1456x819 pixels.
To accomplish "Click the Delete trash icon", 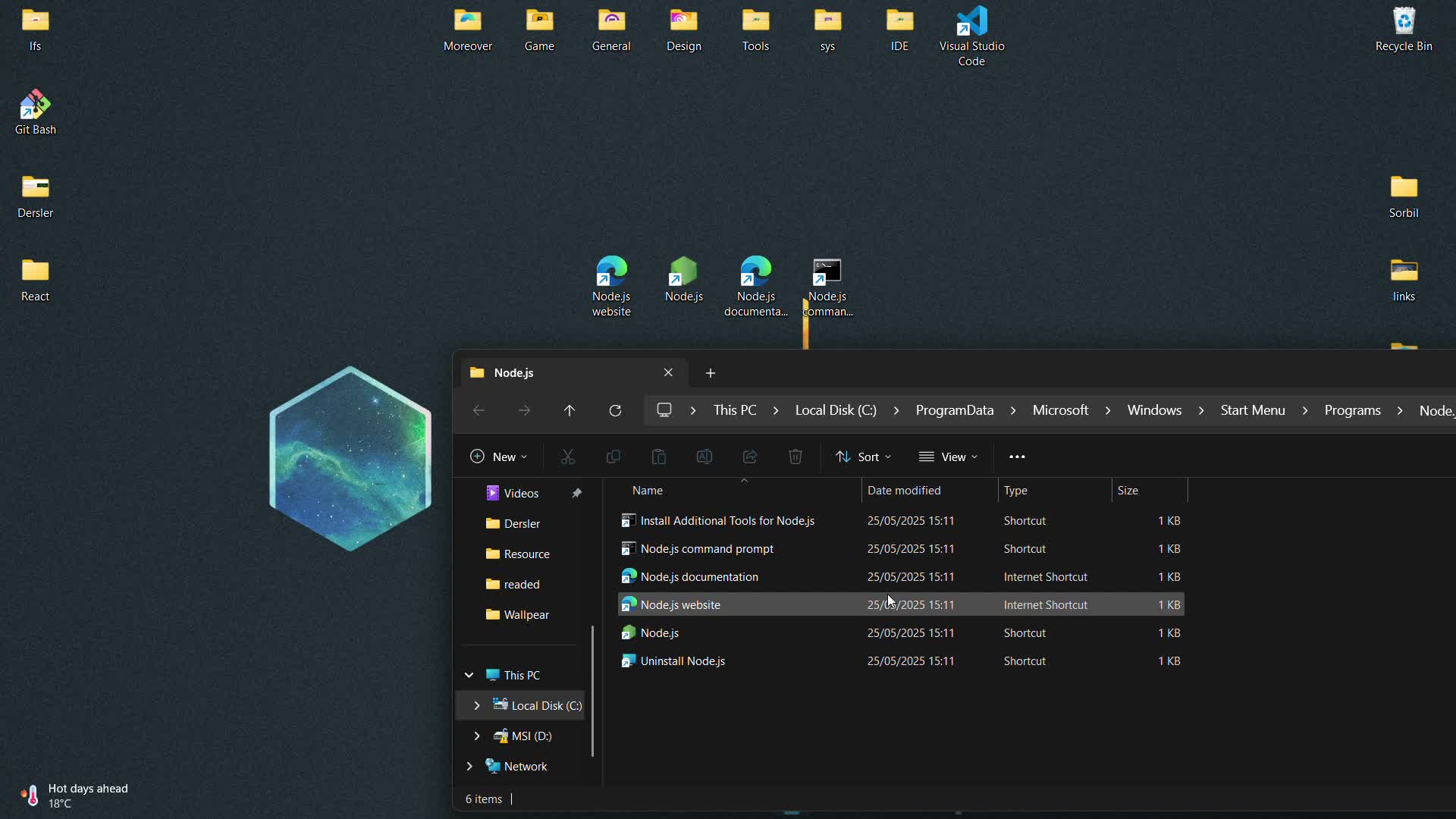I will [795, 457].
